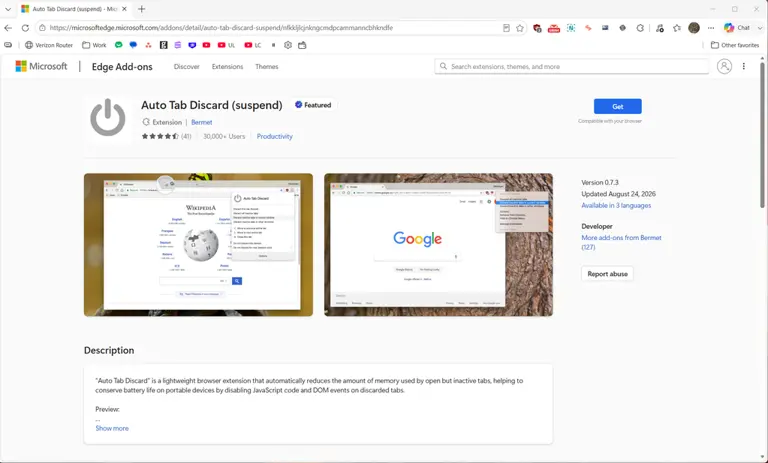Open the red shield extension icon
The width and height of the screenshot is (768, 463).
[537, 28]
